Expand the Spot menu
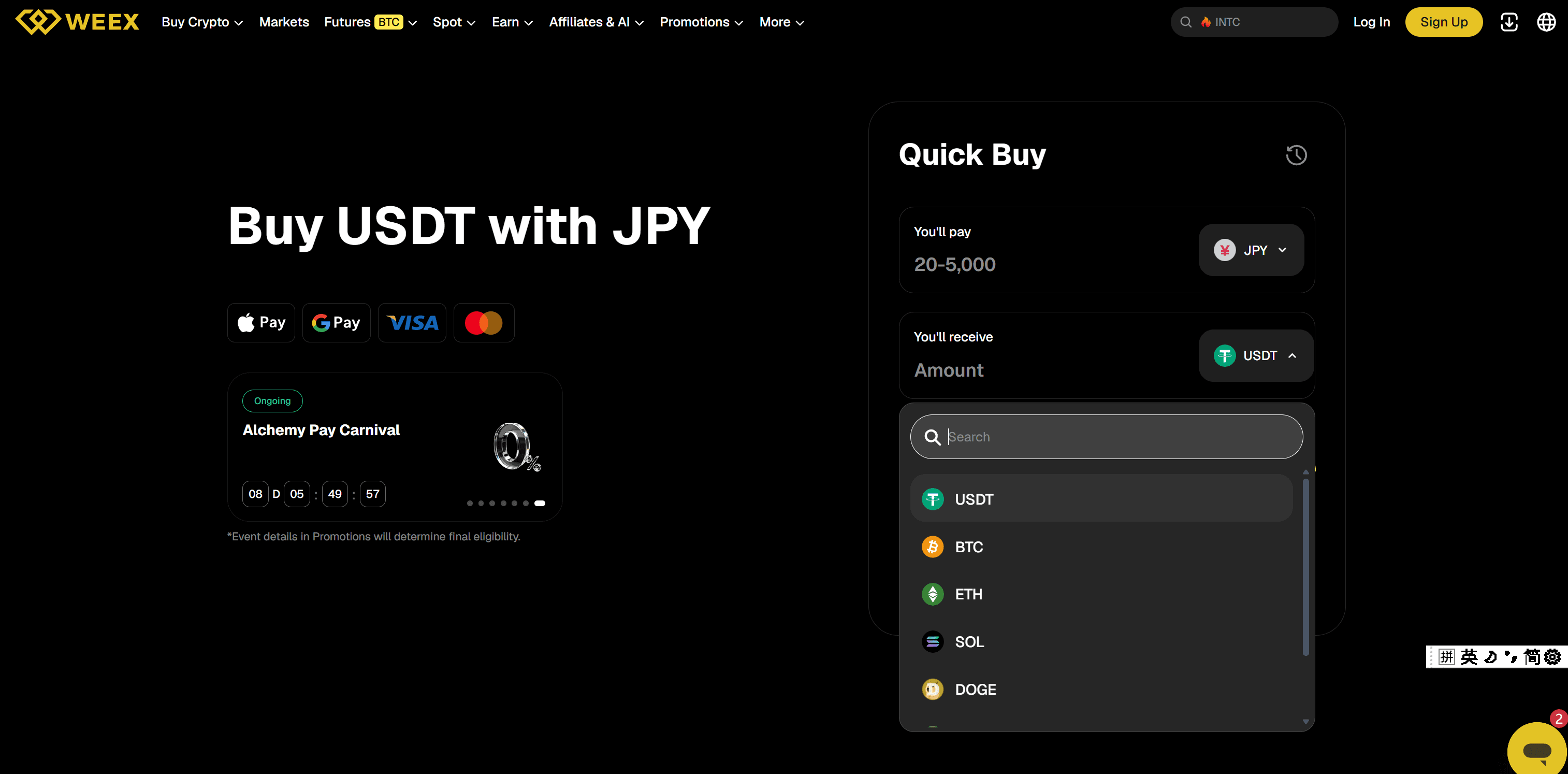The width and height of the screenshot is (1568, 774). 454,22
